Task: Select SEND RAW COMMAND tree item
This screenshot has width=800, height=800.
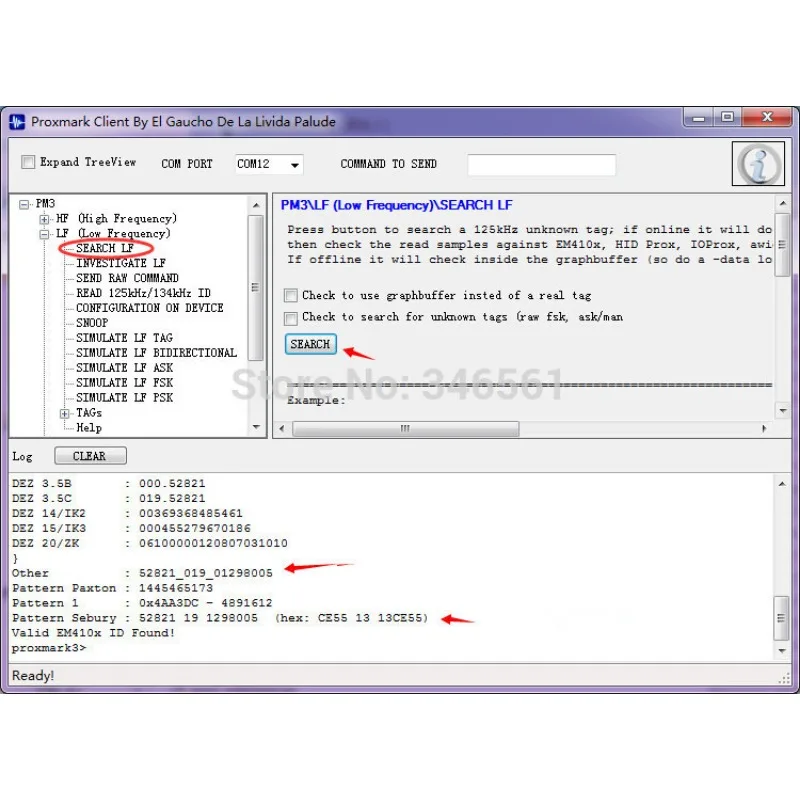Action: point(127,278)
